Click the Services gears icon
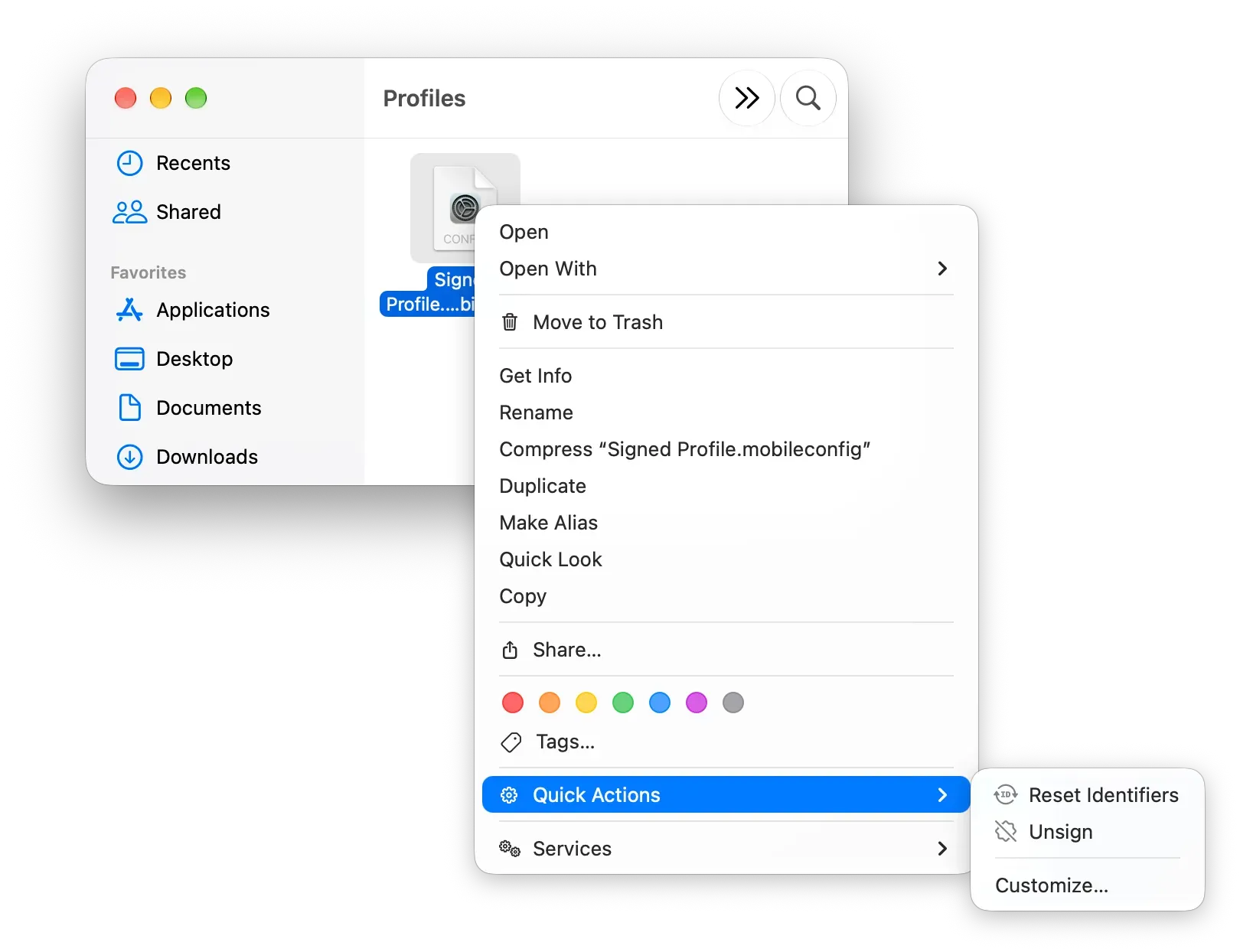The image size is (1240, 952). (510, 849)
